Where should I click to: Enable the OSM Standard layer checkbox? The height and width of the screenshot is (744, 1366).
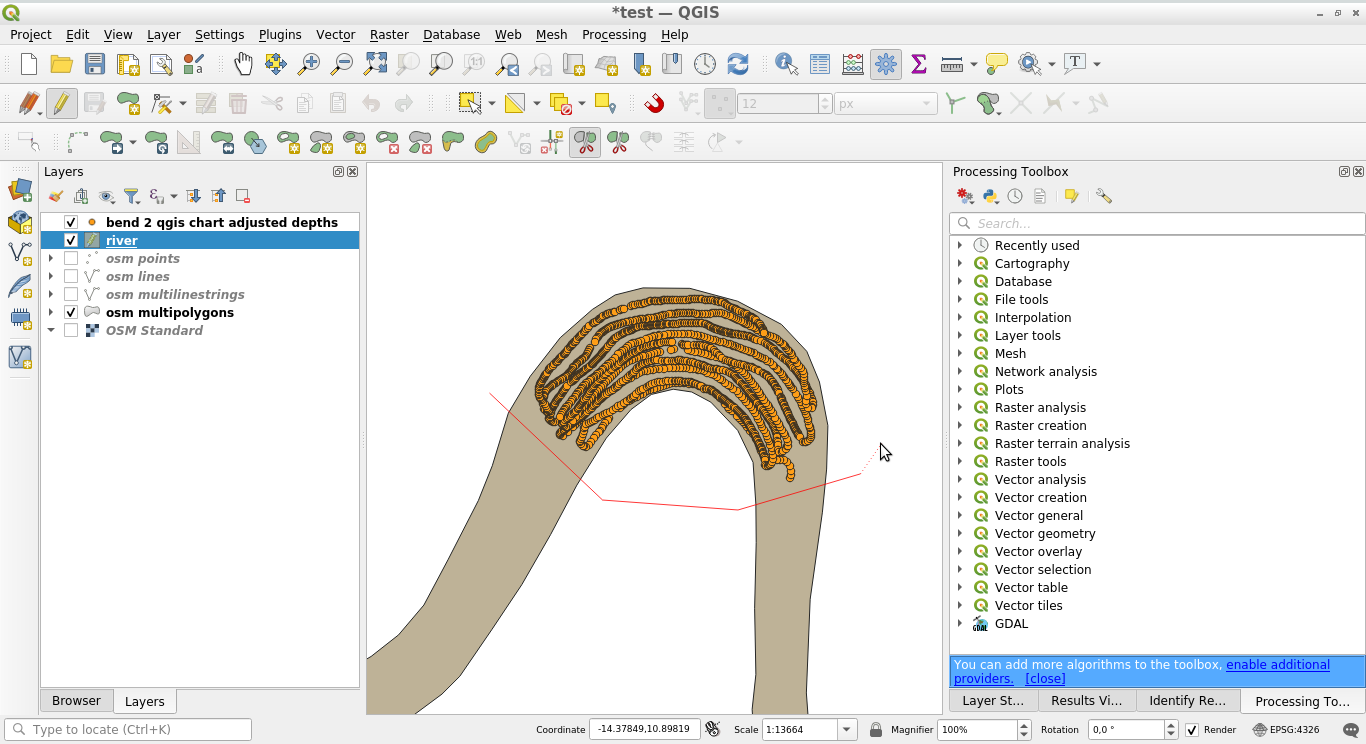click(71, 330)
